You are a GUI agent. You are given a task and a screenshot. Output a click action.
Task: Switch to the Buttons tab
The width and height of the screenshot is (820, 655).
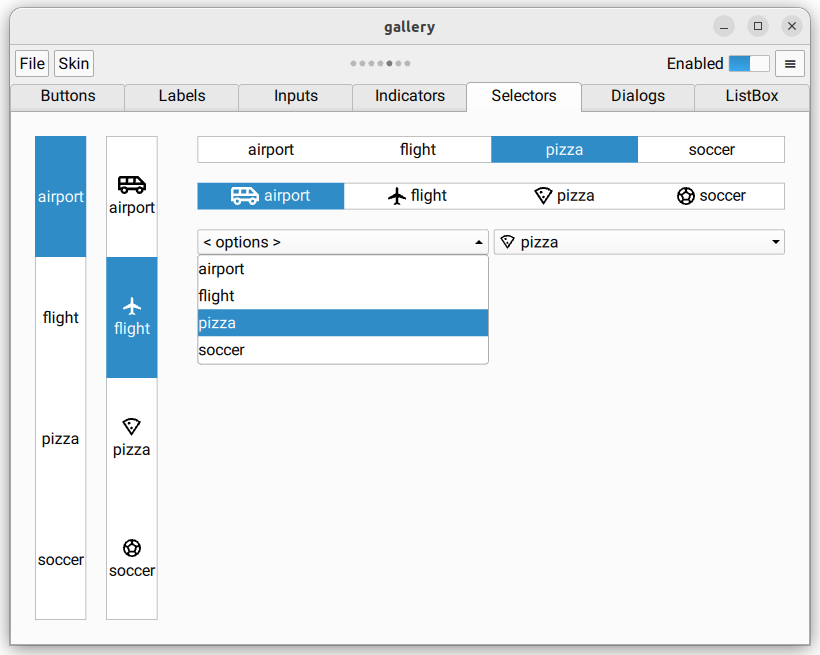coord(68,96)
